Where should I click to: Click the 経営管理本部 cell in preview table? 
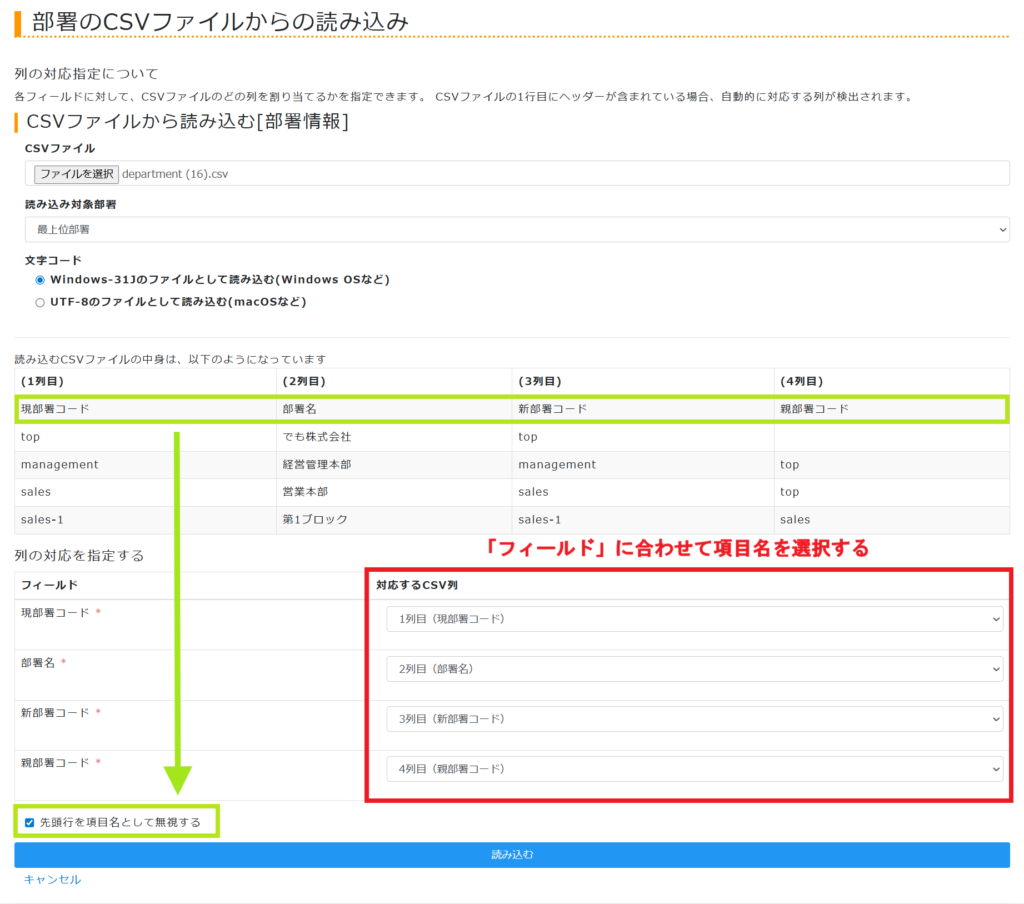(x=317, y=465)
